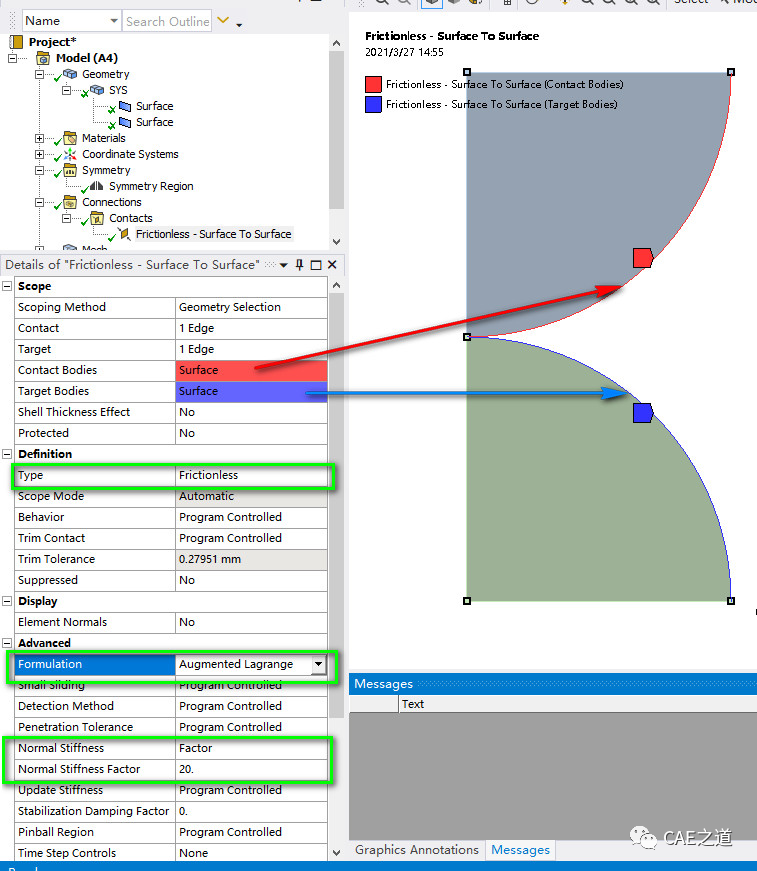
Task: Click the Contact value 1 Edge
Action: [x=251, y=328]
